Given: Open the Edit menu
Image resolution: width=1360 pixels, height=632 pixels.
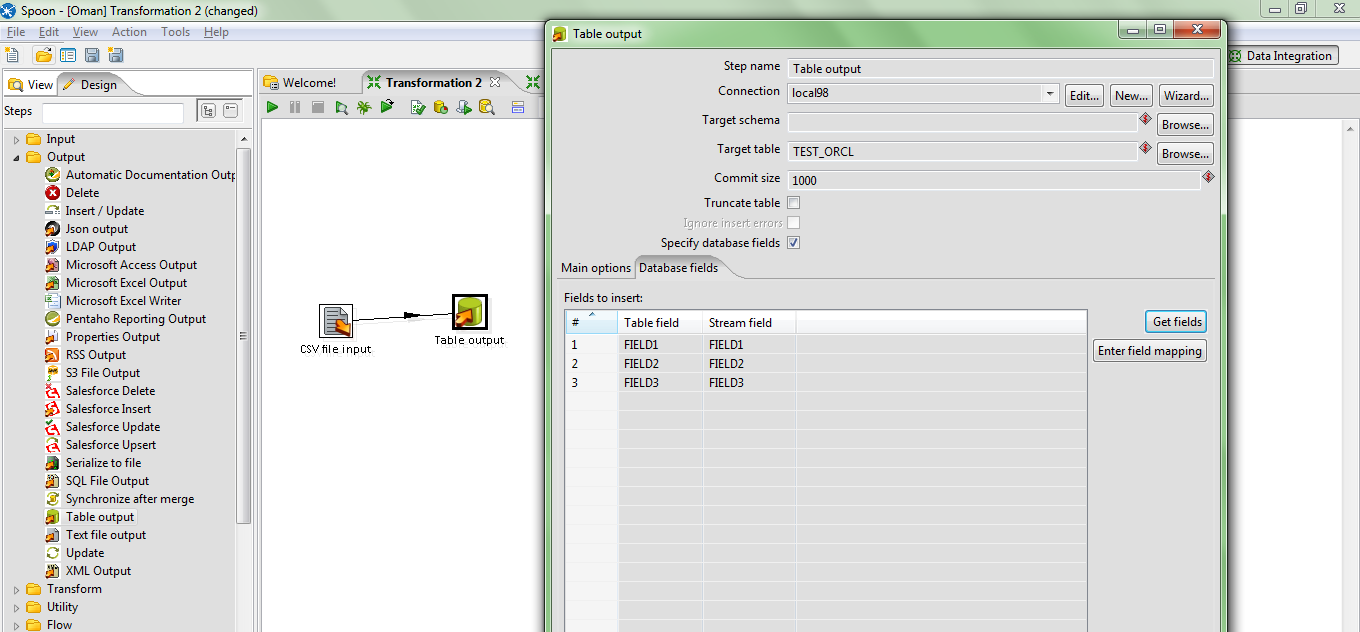Looking at the screenshot, I should 49,32.
